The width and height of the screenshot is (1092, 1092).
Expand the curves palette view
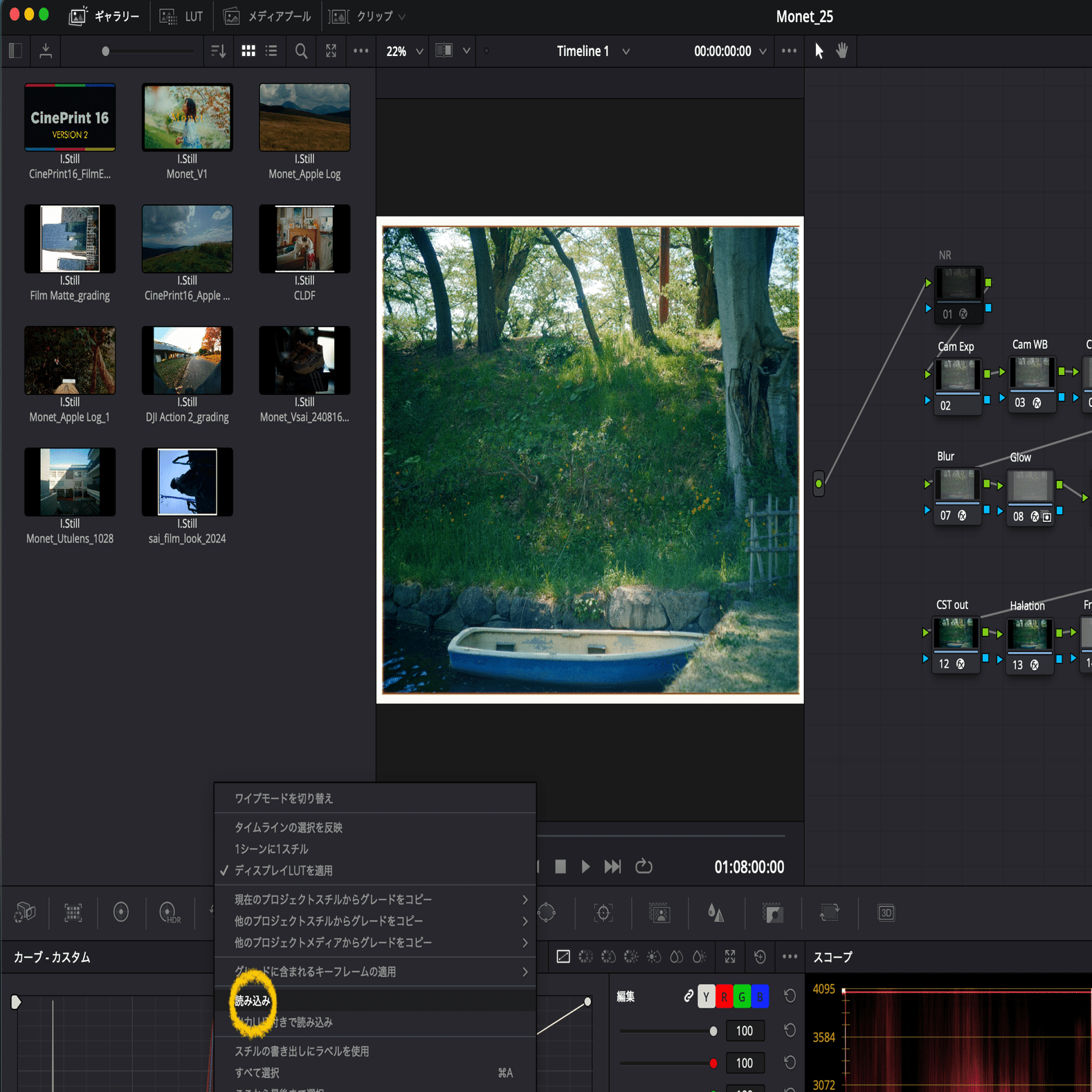[x=730, y=956]
